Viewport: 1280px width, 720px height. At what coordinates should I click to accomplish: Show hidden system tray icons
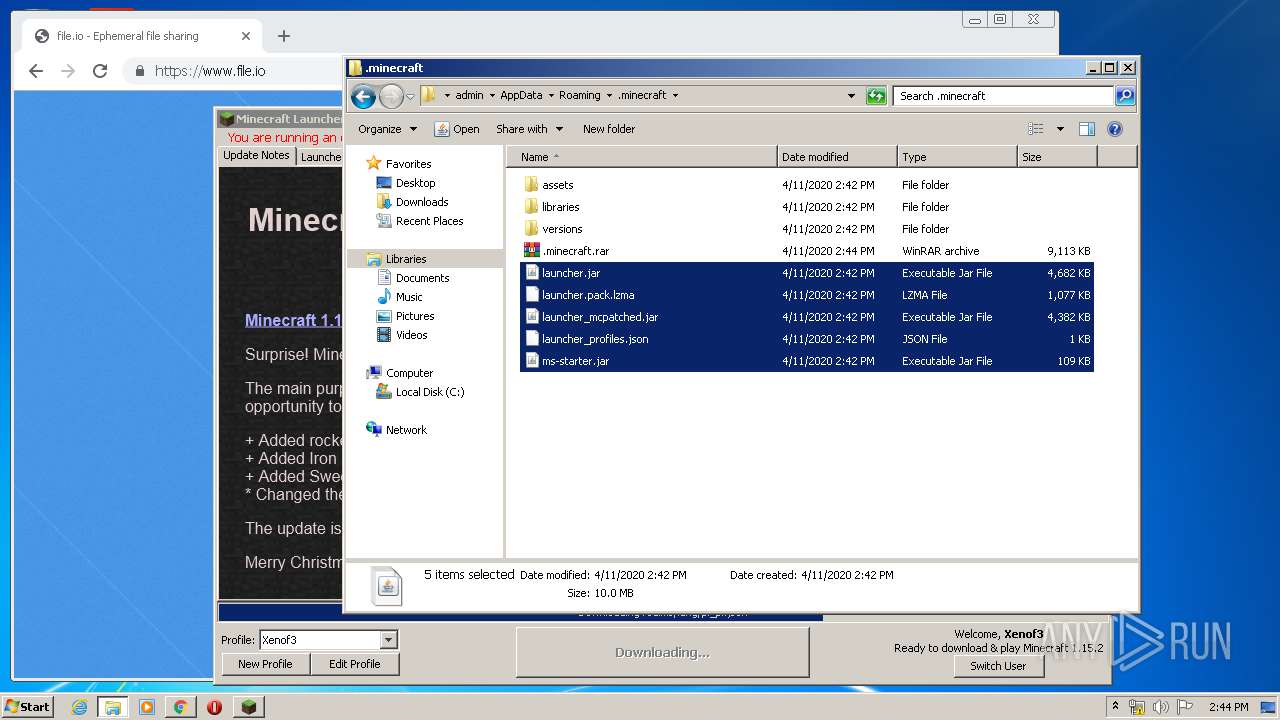click(x=1115, y=707)
